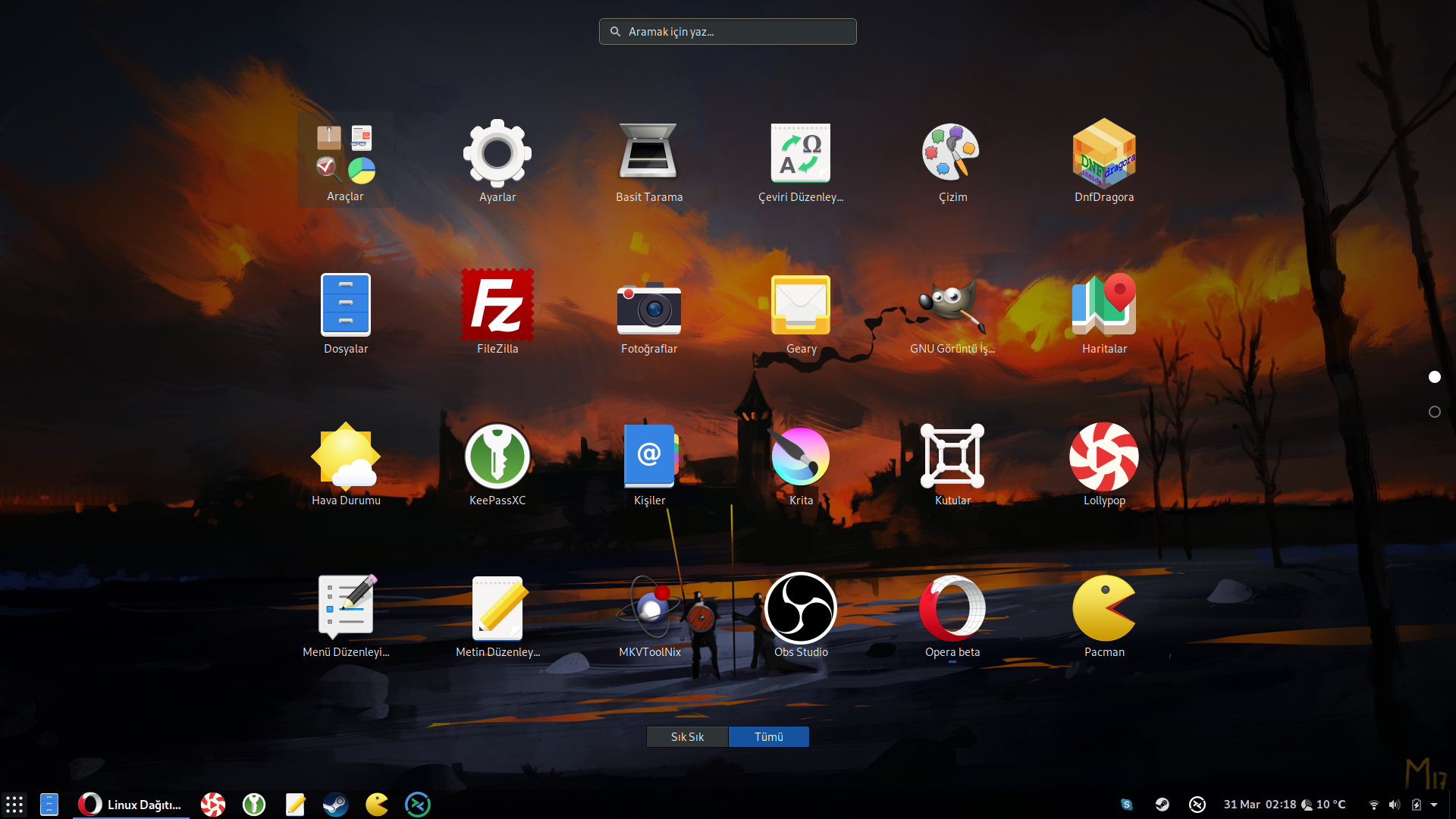Viewport: 1456px width, 819px height.
Task: Open KeePassXC from the taskbar
Action: [254, 804]
